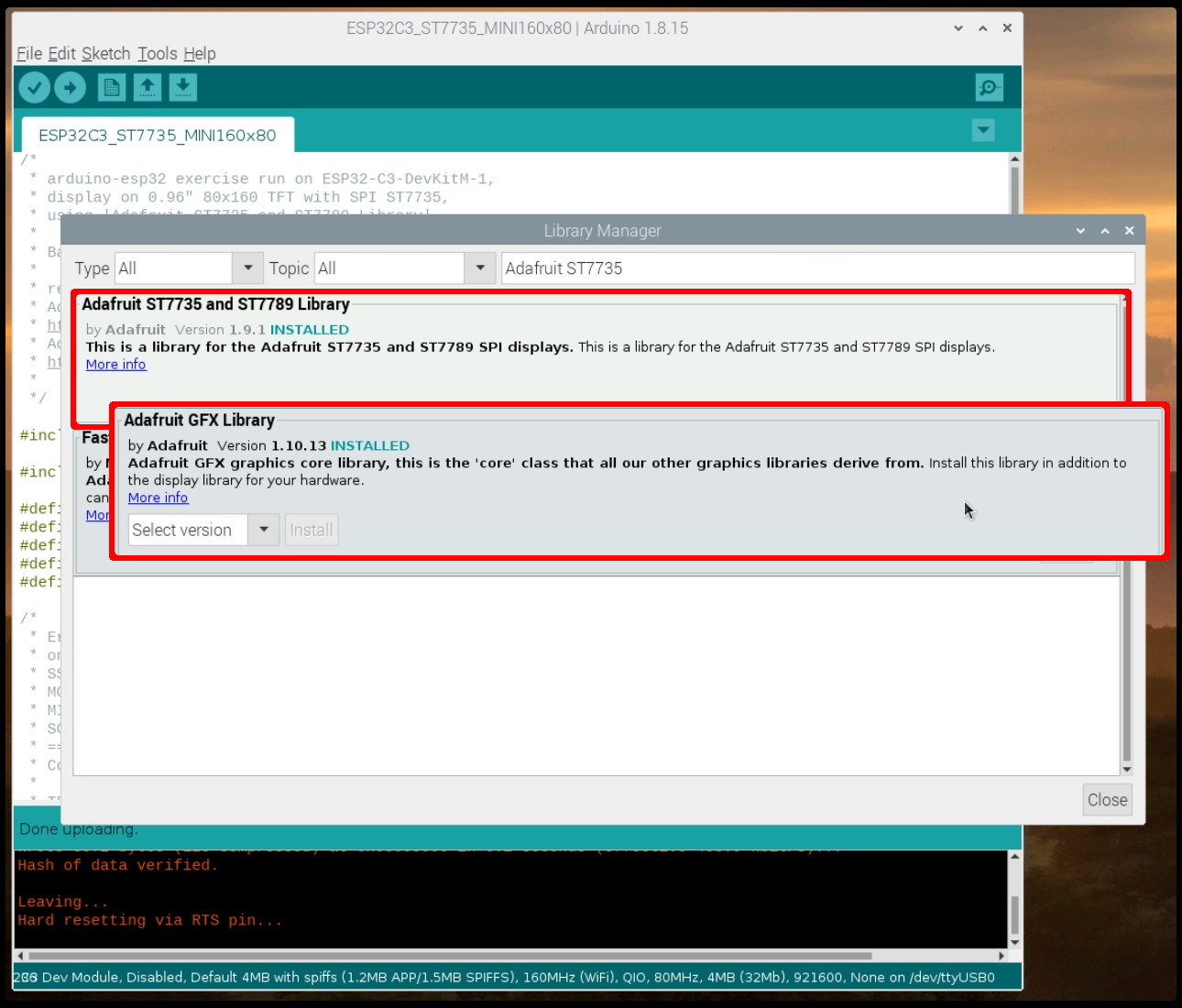
Task: Click the library search field
Action: click(x=818, y=268)
